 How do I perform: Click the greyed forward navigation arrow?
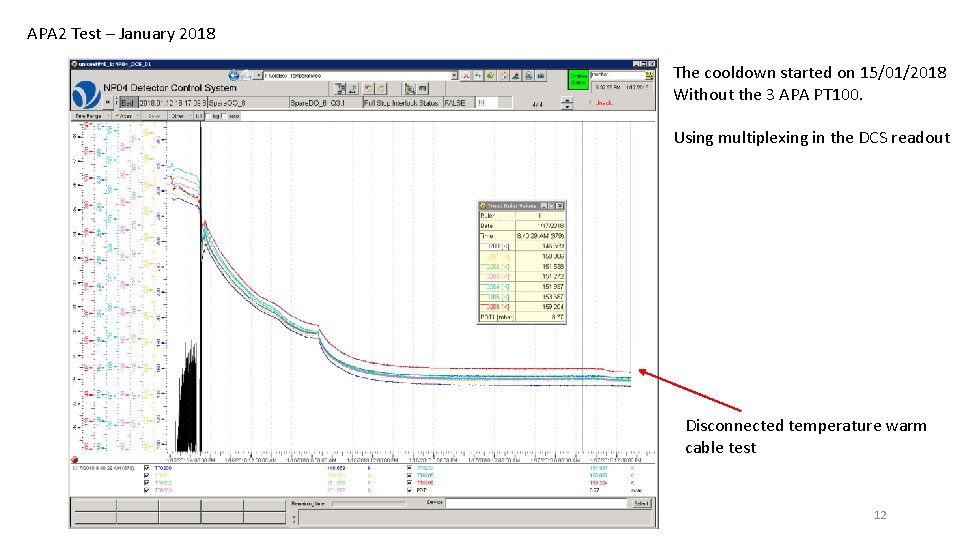[x=246, y=75]
